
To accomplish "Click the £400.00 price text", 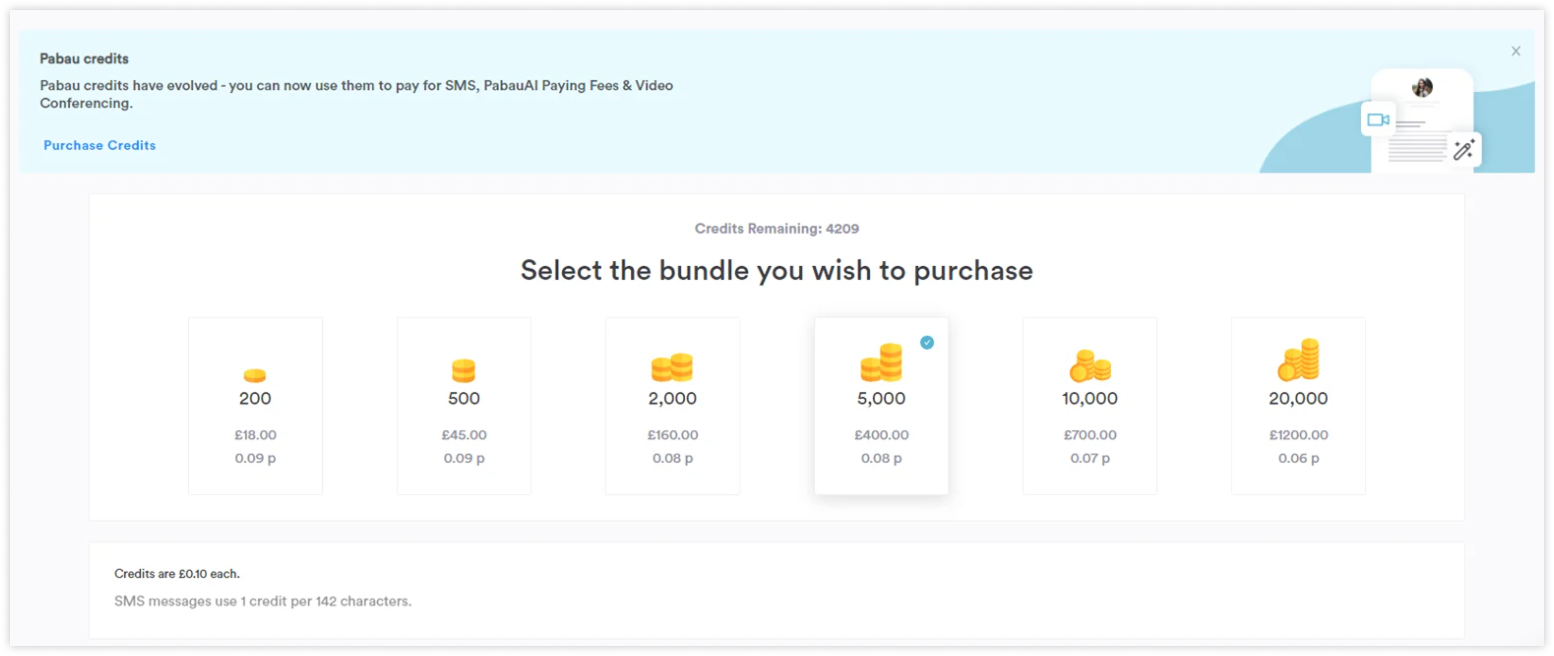I will (881, 435).
